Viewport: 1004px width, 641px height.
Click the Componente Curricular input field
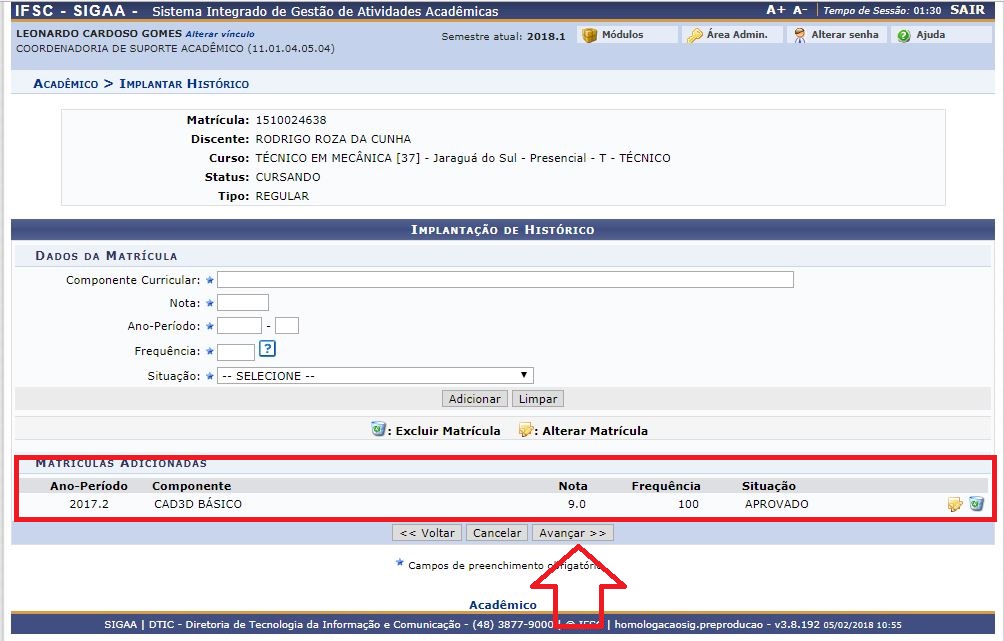[505, 279]
